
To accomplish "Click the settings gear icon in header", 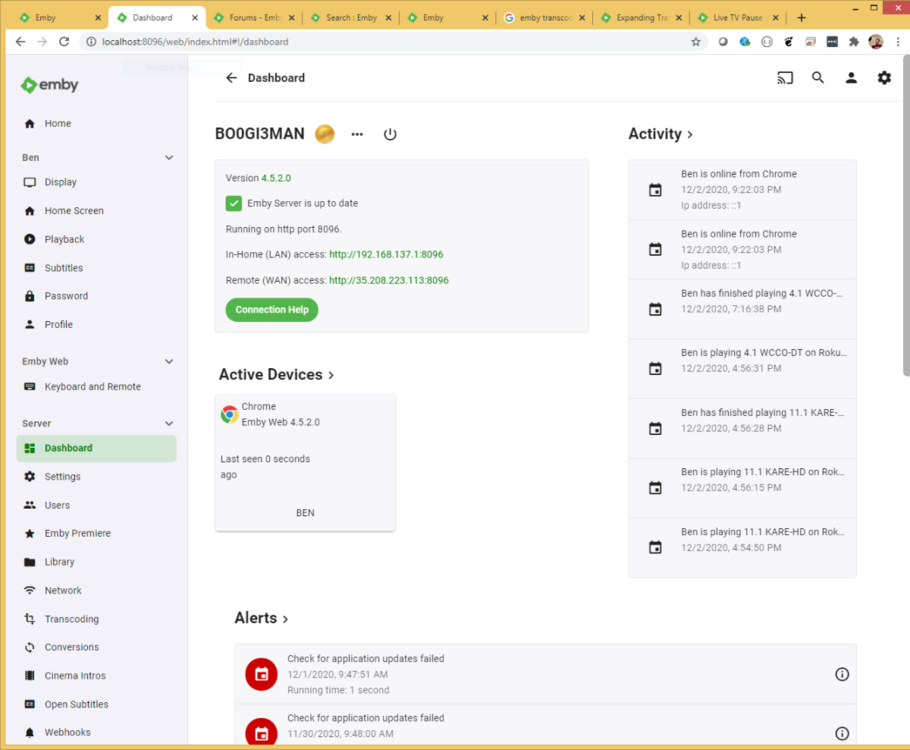I will (884, 78).
